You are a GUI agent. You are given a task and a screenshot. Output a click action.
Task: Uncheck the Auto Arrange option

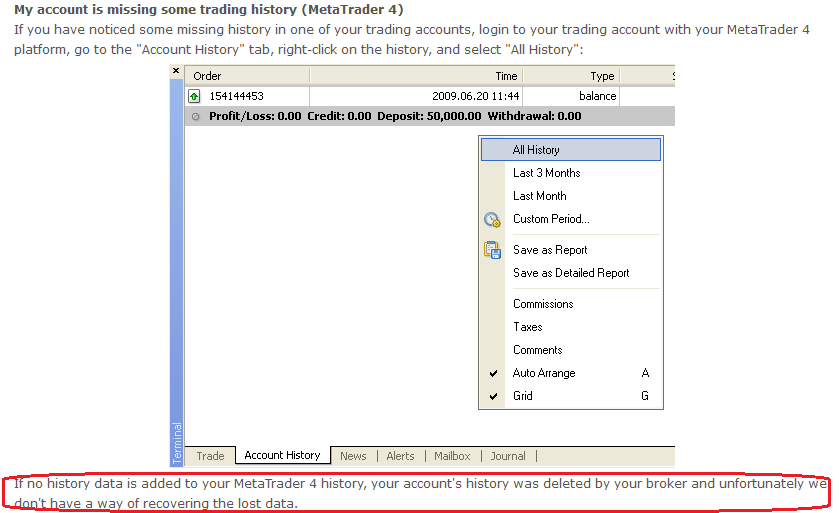571,373
